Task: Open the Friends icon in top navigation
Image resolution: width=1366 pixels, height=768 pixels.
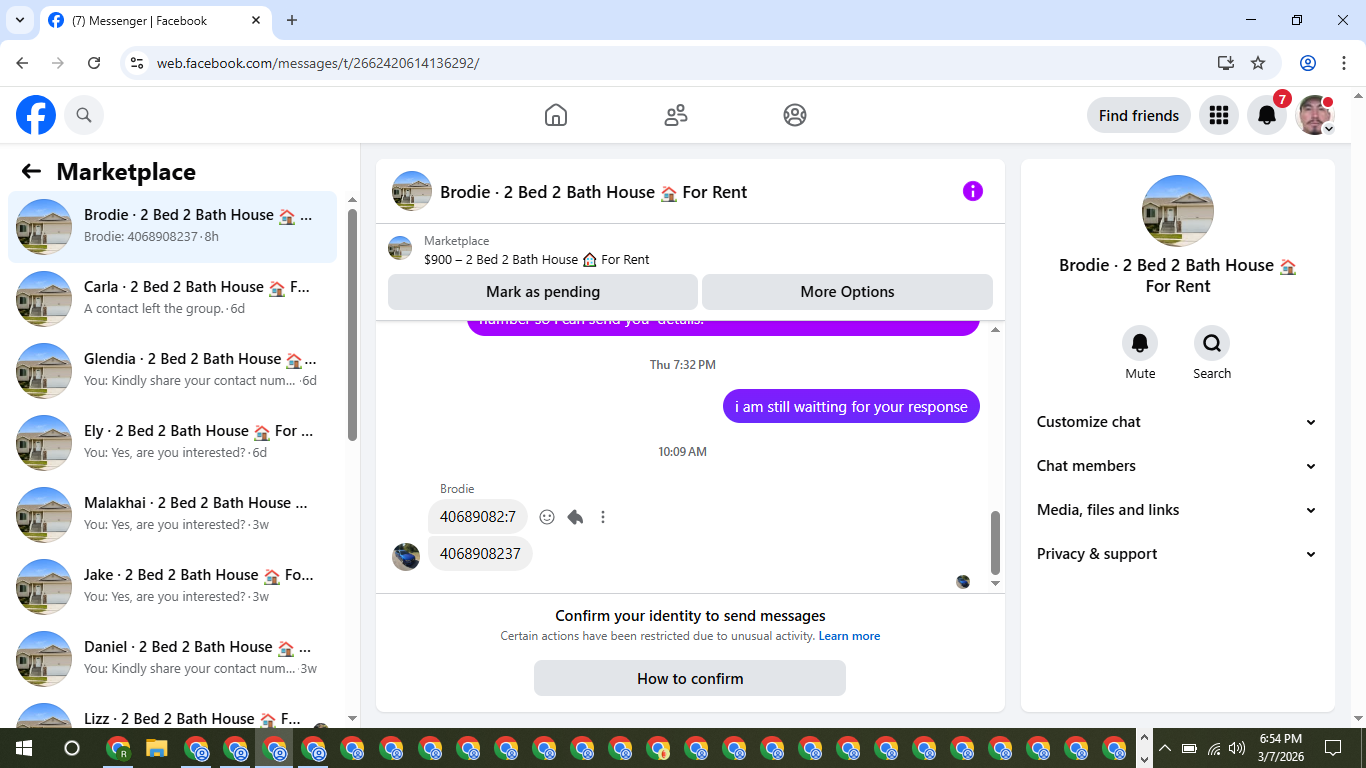Action: tap(676, 115)
